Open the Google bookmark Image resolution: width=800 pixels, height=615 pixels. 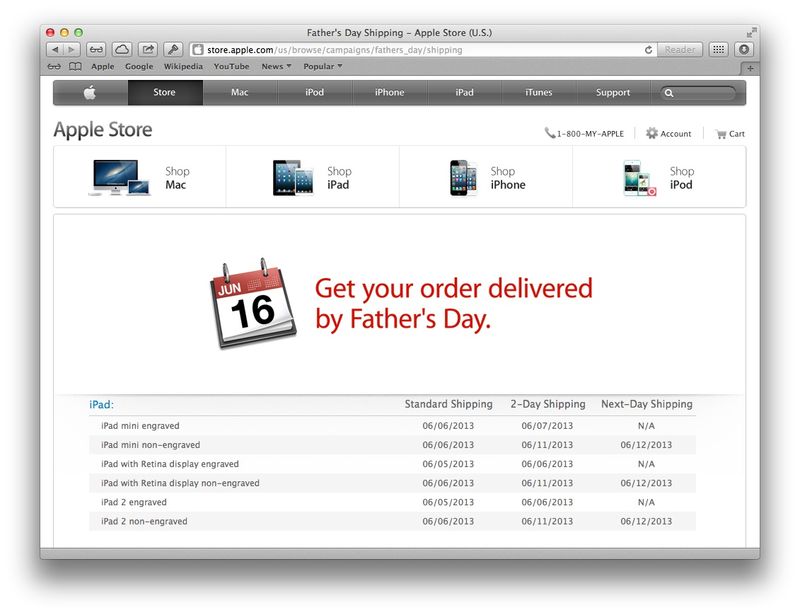click(139, 66)
